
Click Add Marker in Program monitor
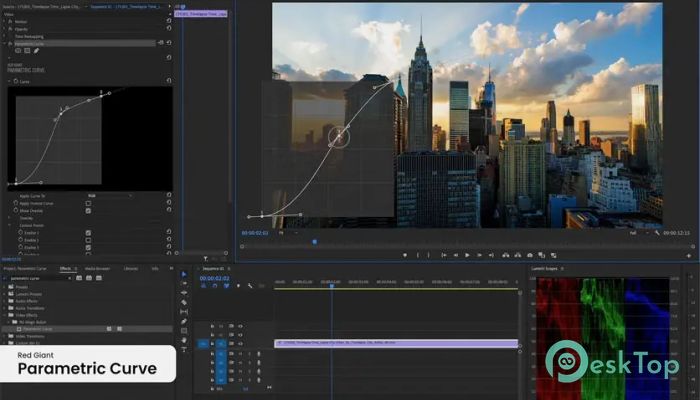405,255
